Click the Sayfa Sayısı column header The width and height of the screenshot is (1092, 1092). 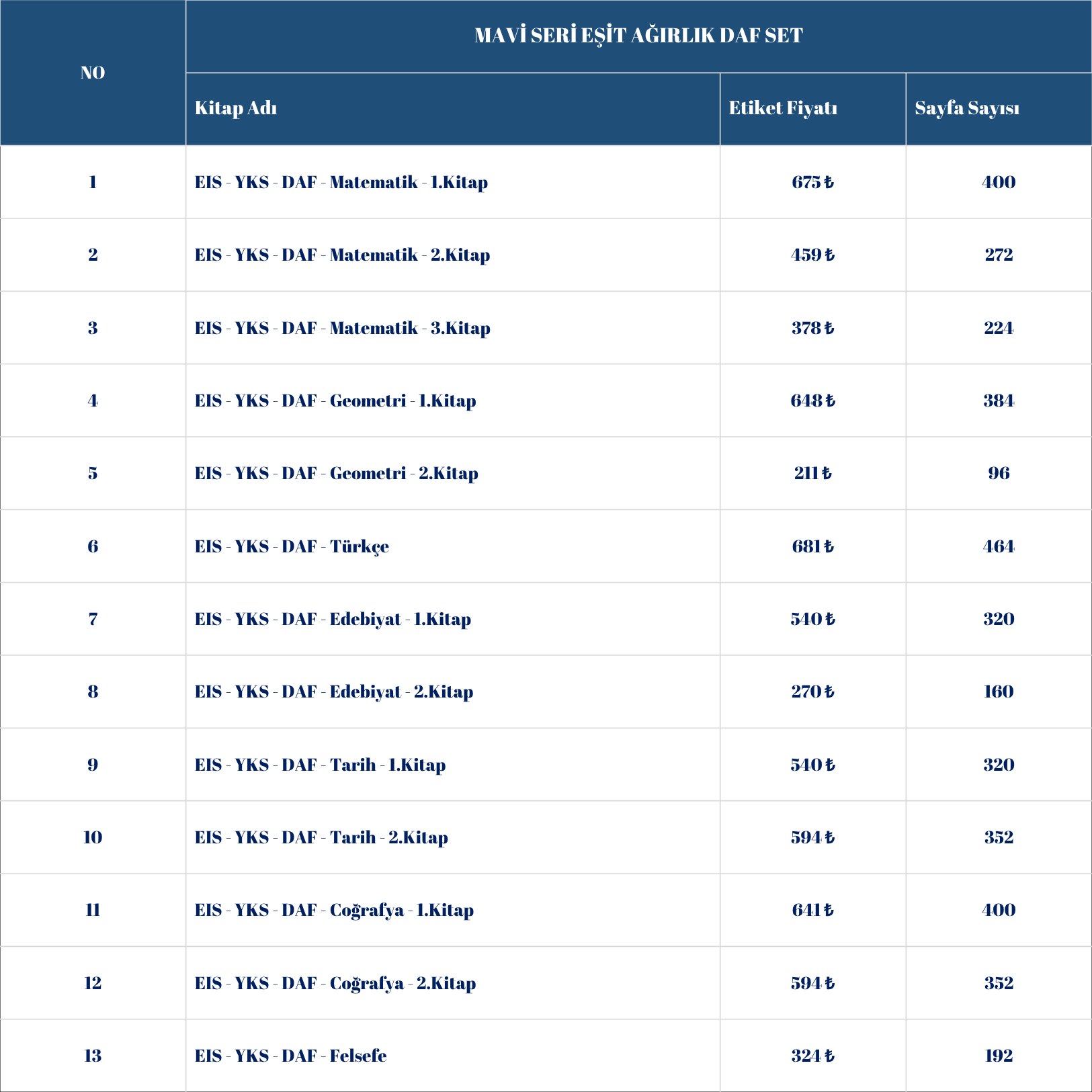point(967,108)
